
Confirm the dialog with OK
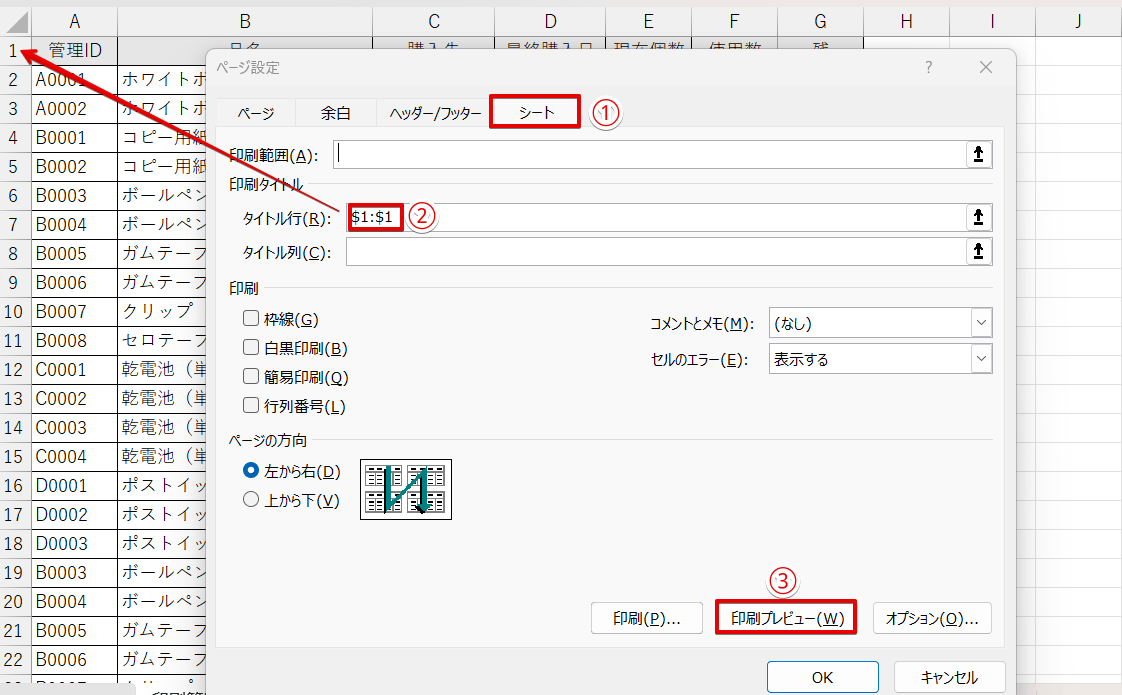tap(821, 676)
